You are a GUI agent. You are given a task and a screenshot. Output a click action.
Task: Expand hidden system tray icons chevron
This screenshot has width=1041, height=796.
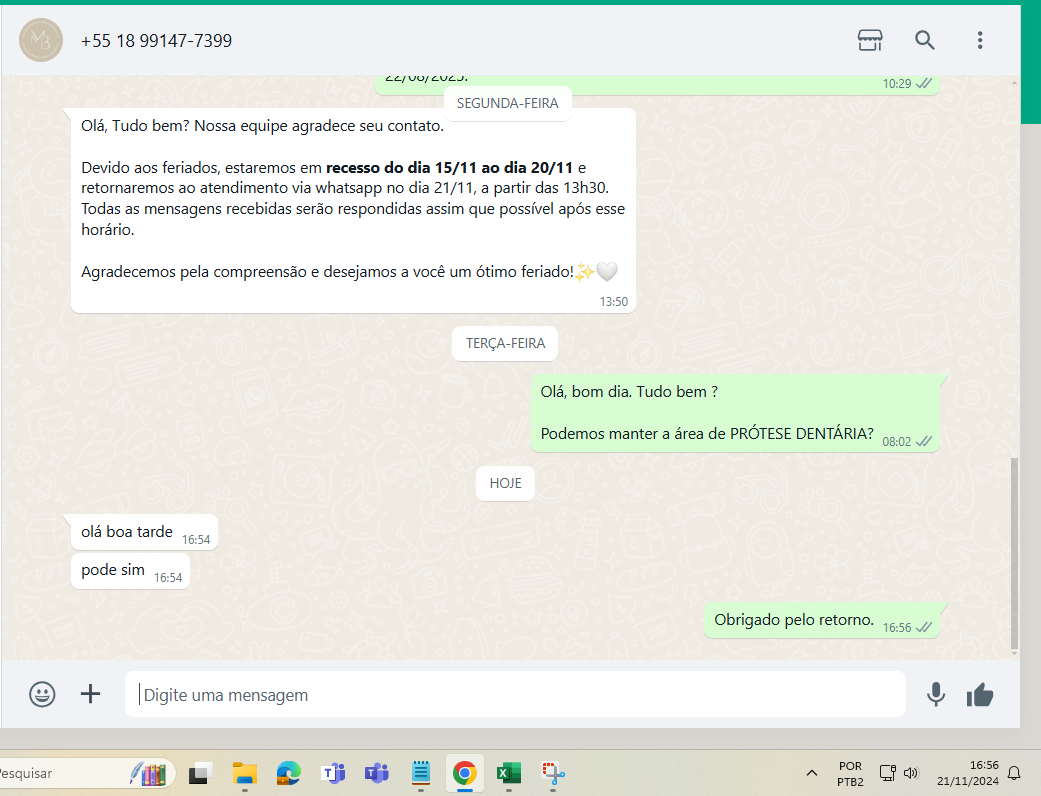pos(811,773)
